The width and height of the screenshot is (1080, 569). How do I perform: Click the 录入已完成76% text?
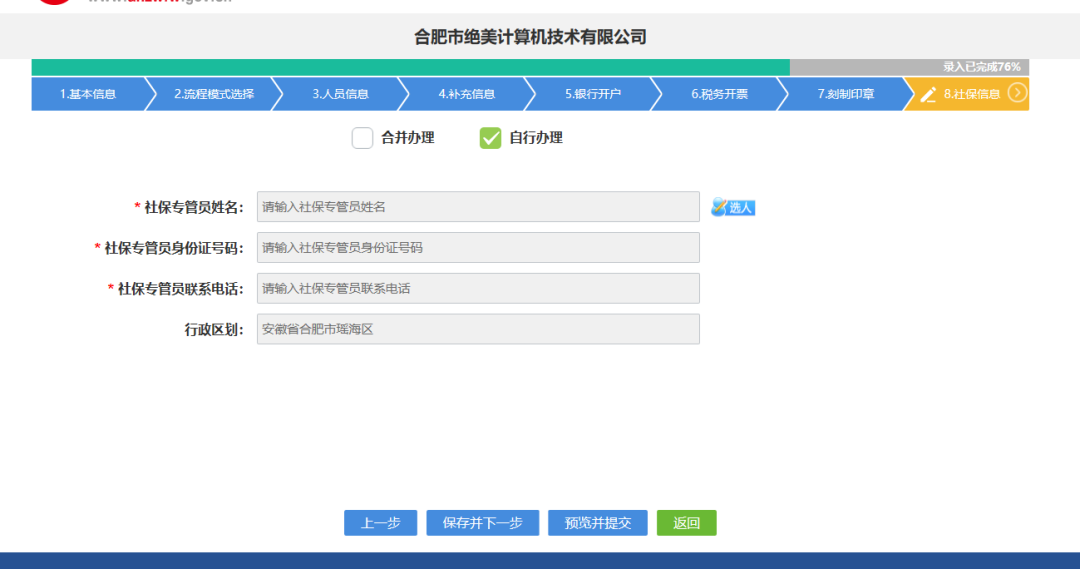982,67
